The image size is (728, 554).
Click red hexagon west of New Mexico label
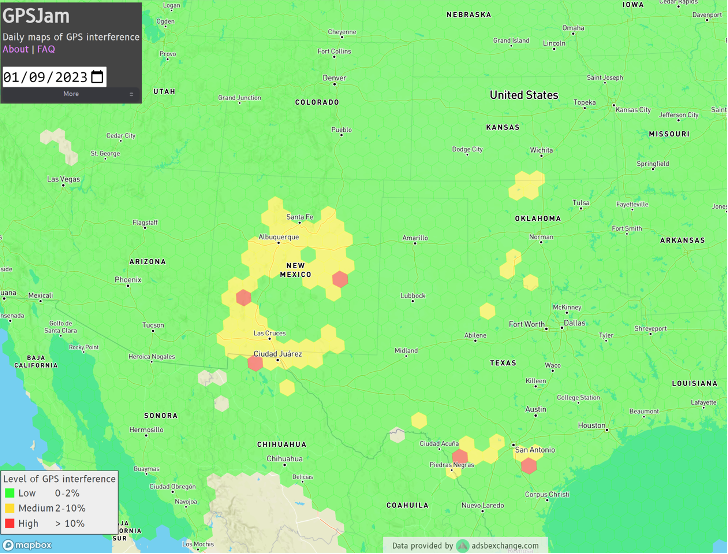pos(243,297)
